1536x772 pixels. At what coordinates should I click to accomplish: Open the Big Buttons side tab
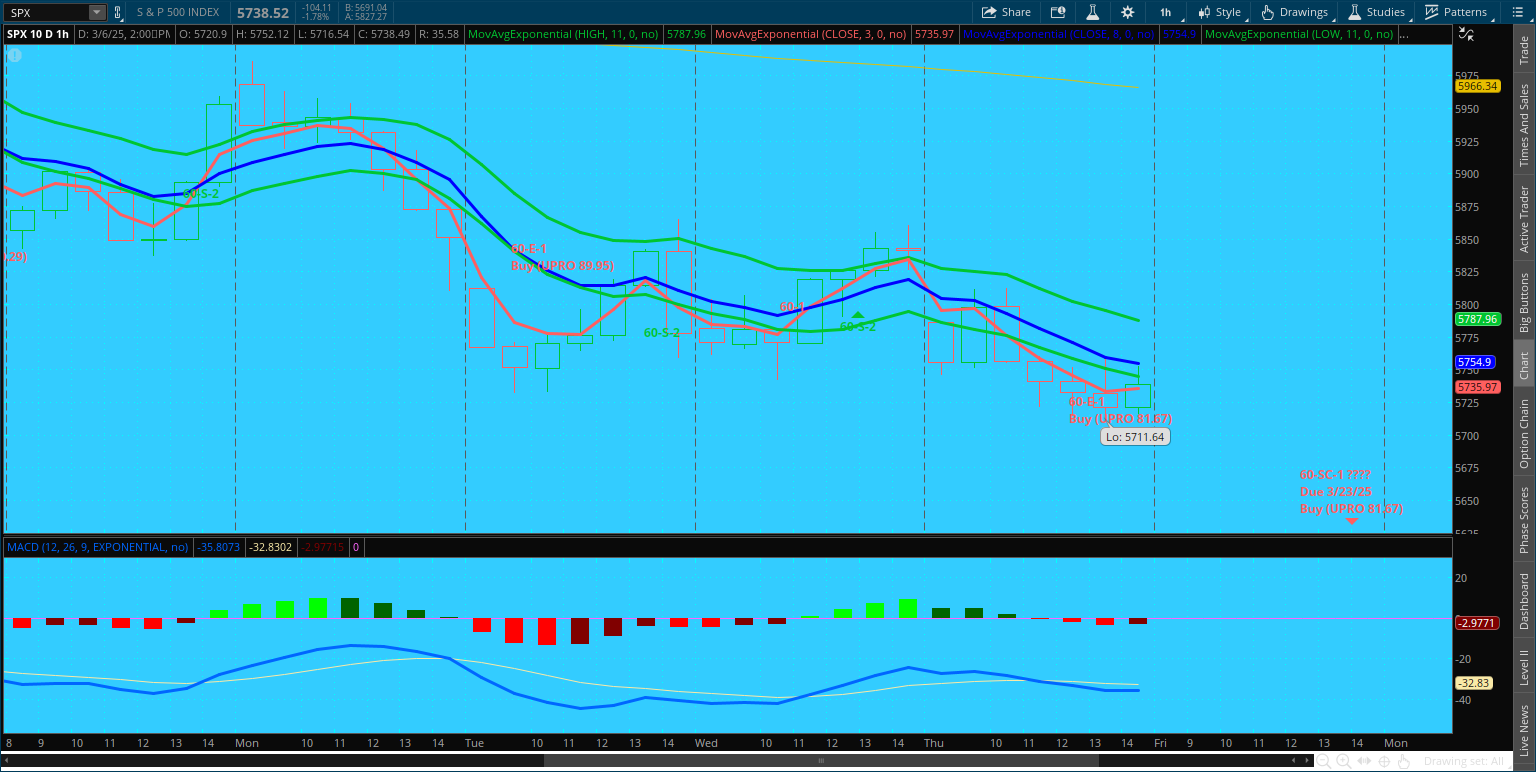click(1524, 302)
